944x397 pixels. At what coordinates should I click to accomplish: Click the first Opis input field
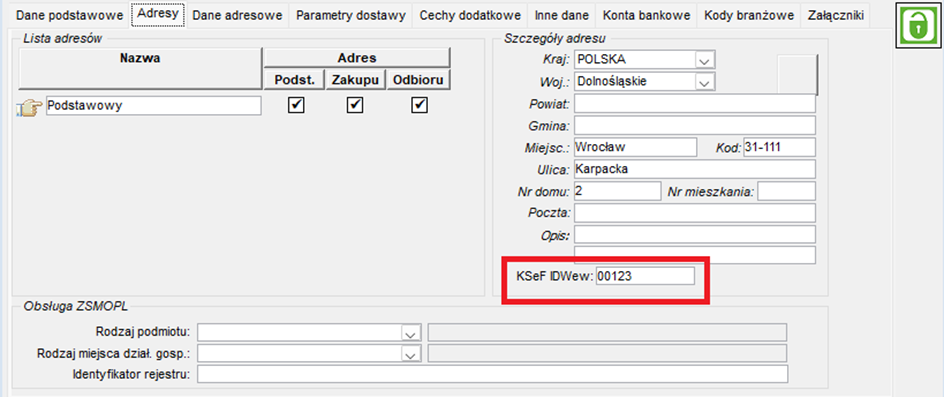695,234
